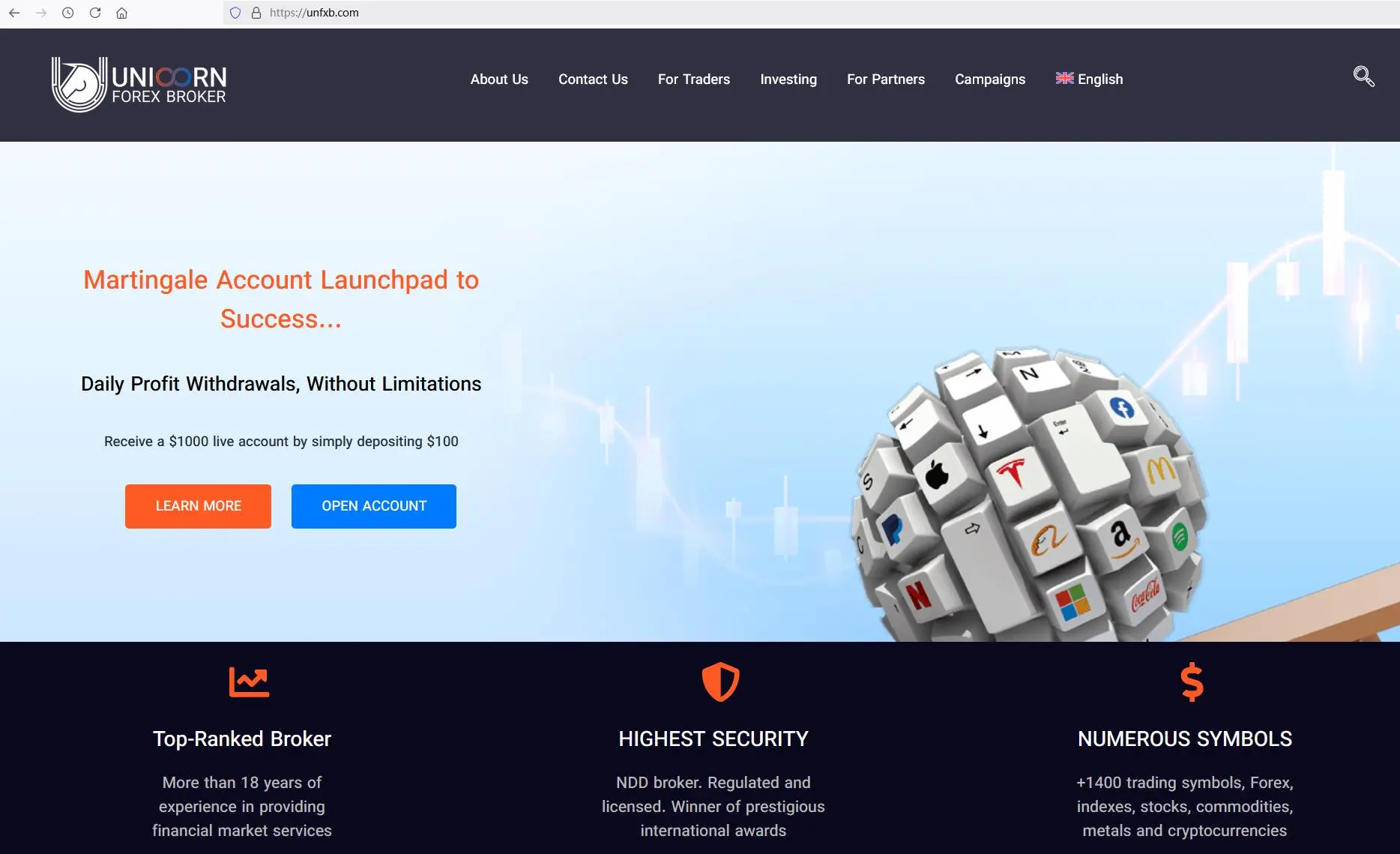Click the browser forward arrow
This screenshot has height=854, width=1400.
(x=41, y=13)
